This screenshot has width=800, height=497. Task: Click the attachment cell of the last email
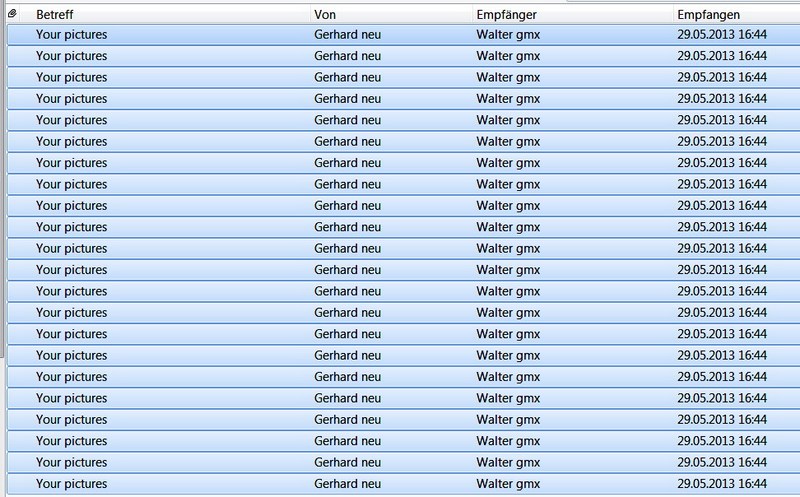14,484
